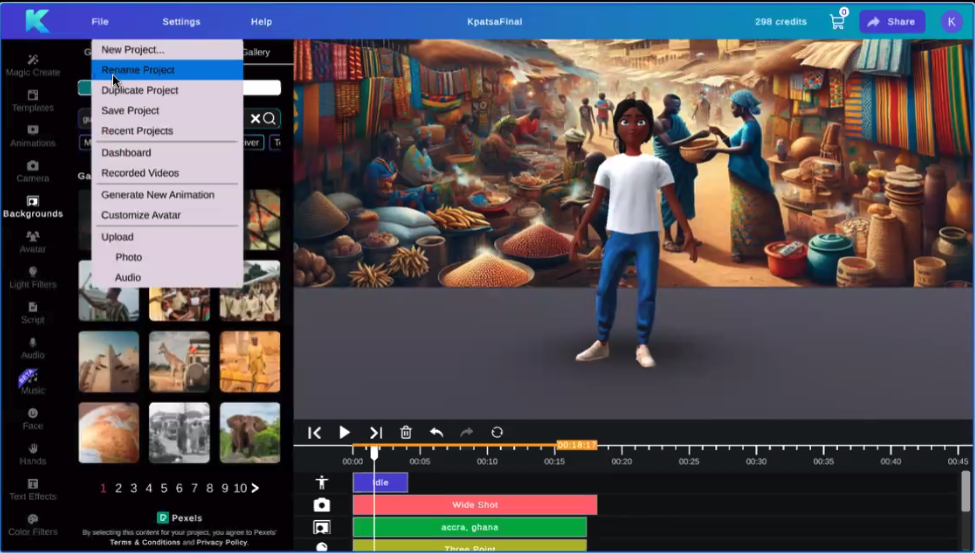Jump to the start of the timeline

(314, 432)
